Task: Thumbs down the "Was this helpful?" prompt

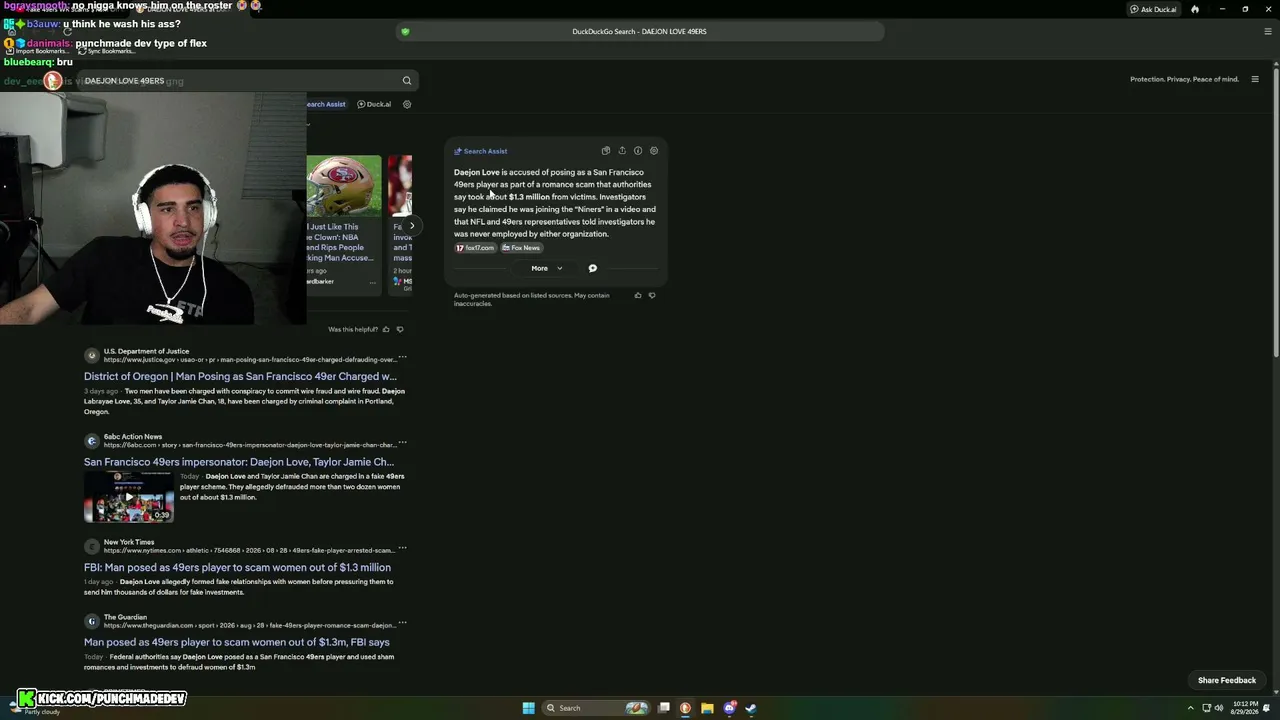Action: click(x=400, y=329)
